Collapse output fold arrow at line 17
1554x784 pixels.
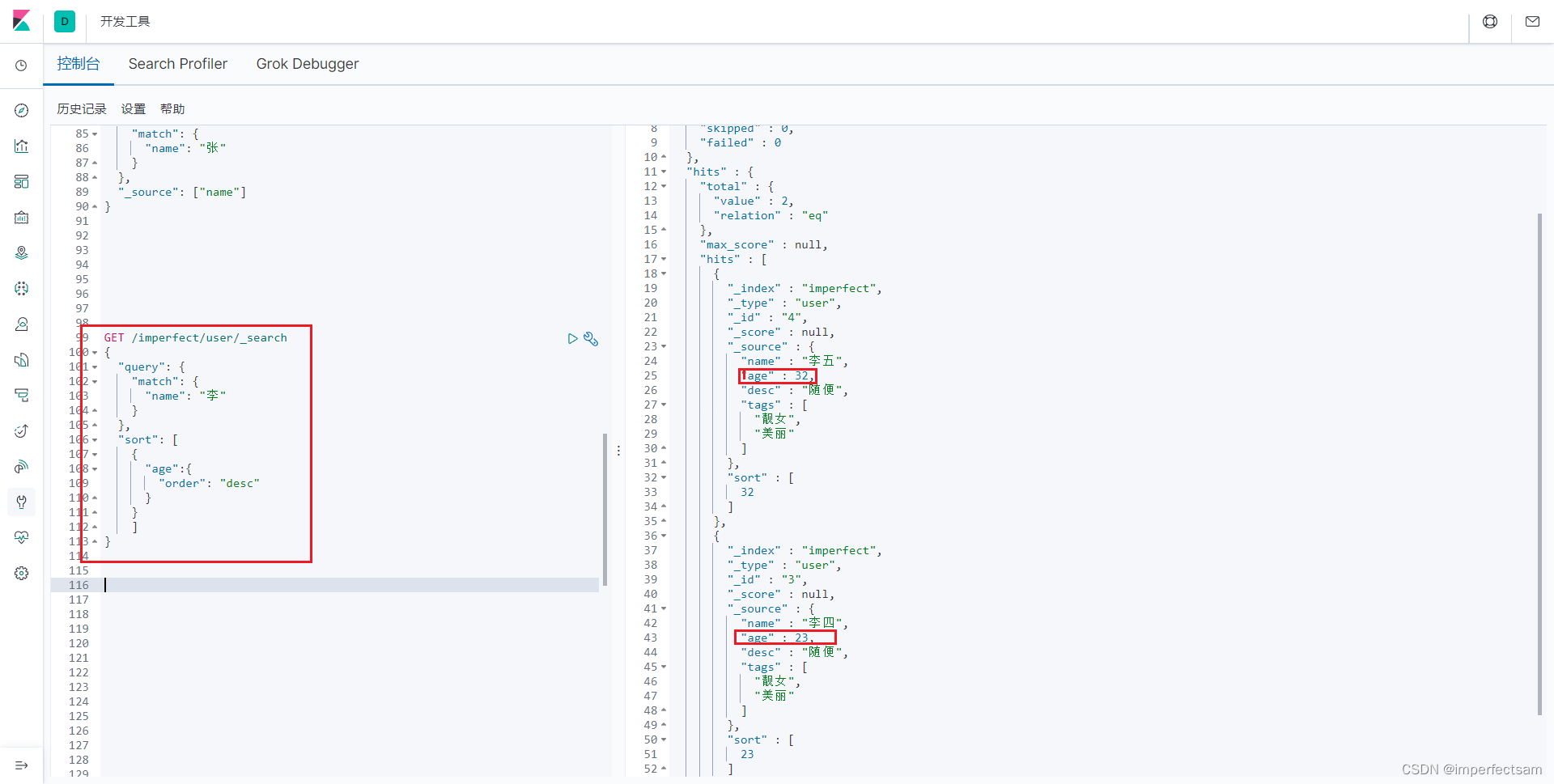(x=664, y=260)
